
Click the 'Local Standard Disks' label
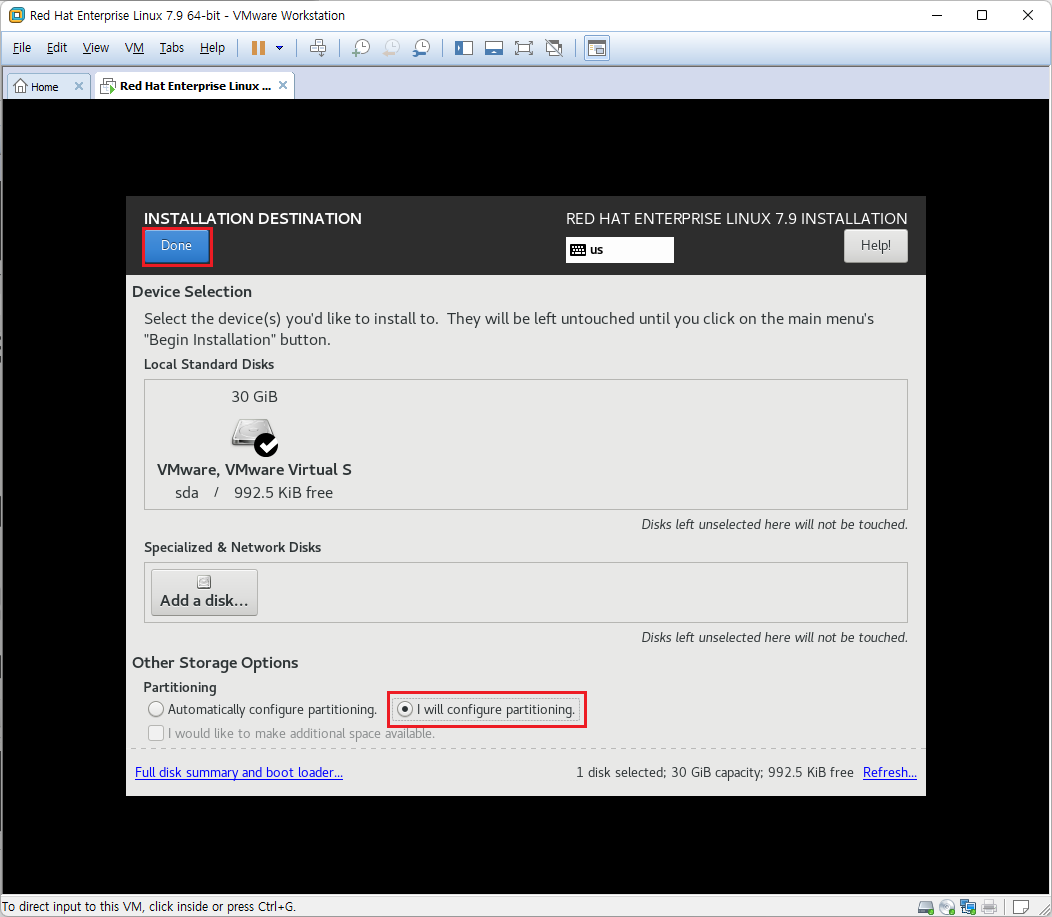tap(209, 364)
